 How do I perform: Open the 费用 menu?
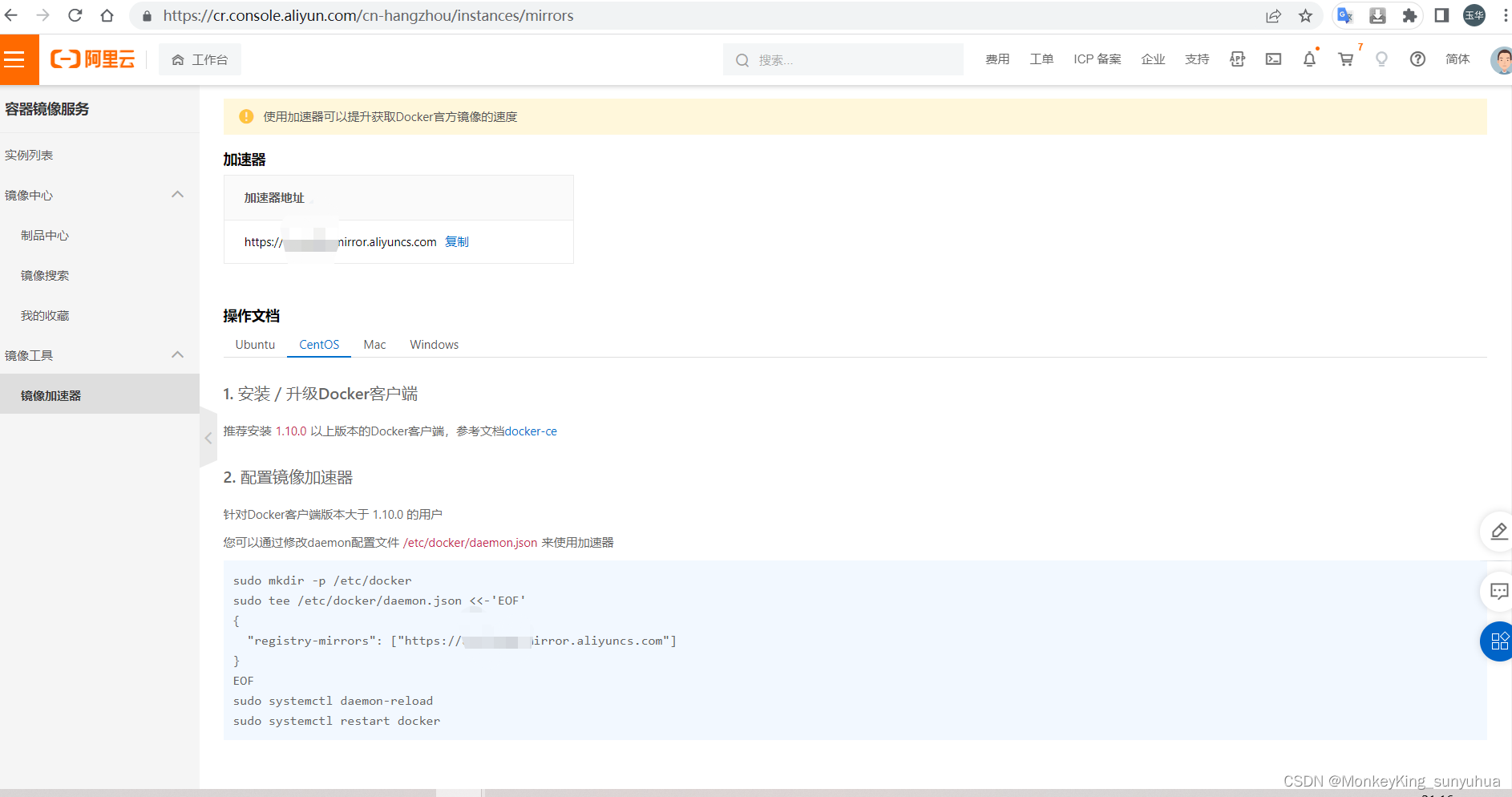coord(997,59)
